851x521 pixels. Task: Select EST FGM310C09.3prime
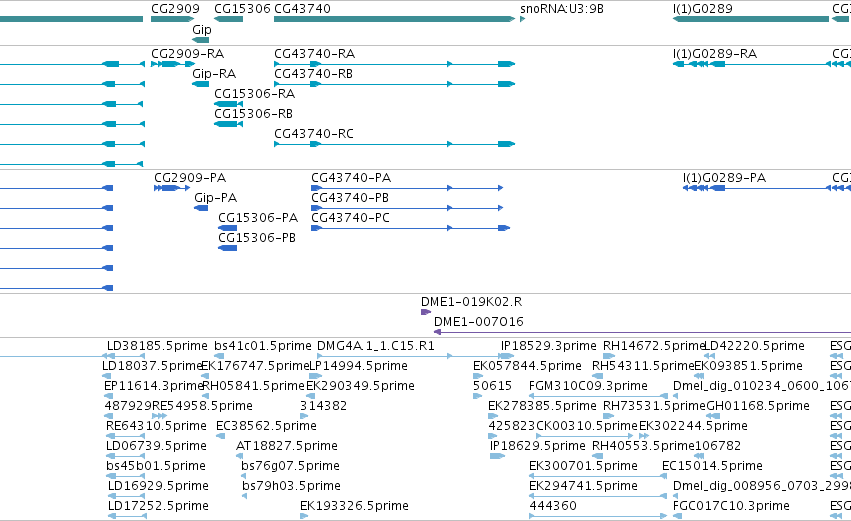pos(588,386)
